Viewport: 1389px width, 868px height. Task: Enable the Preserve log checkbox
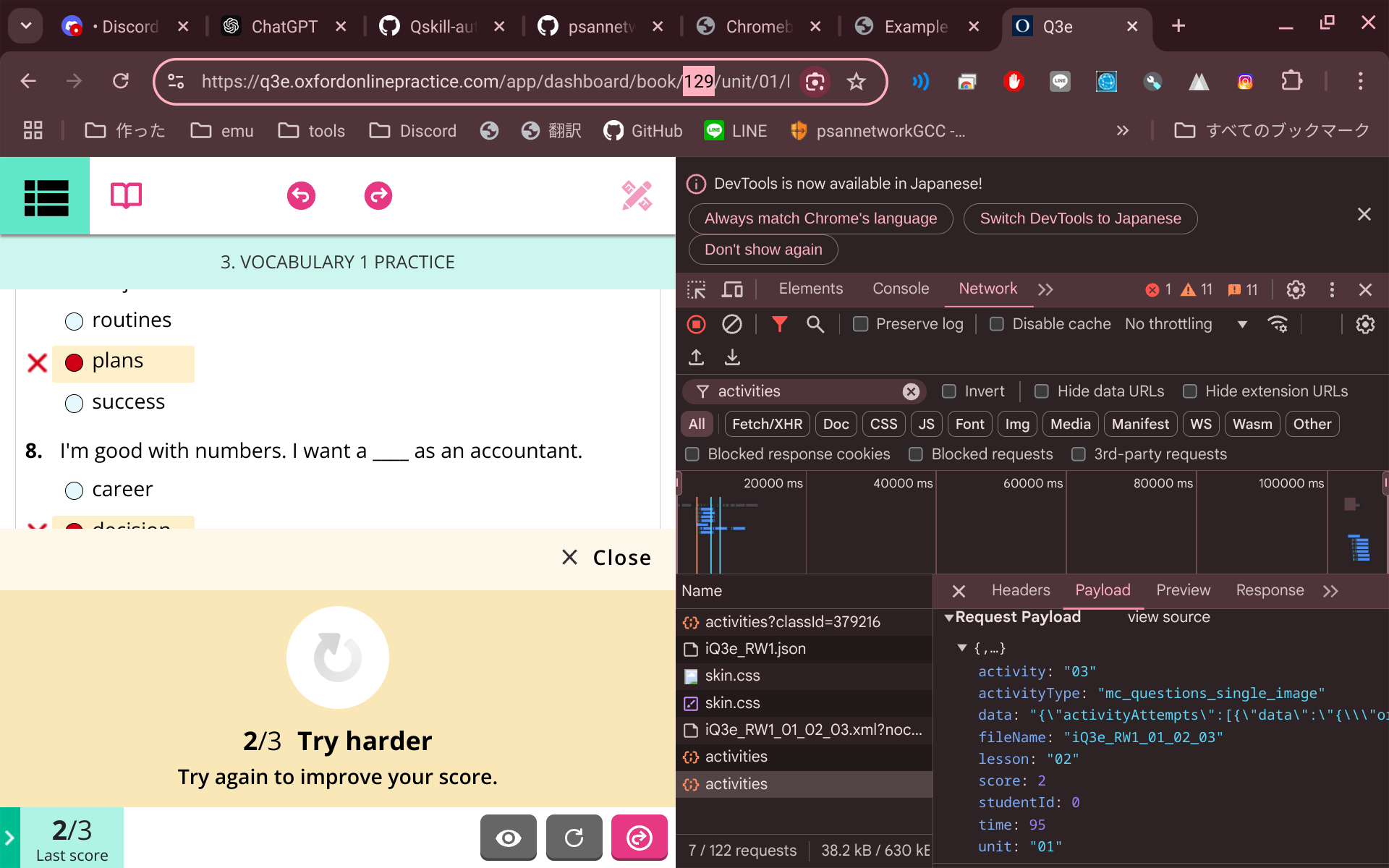[x=861, y=324]
